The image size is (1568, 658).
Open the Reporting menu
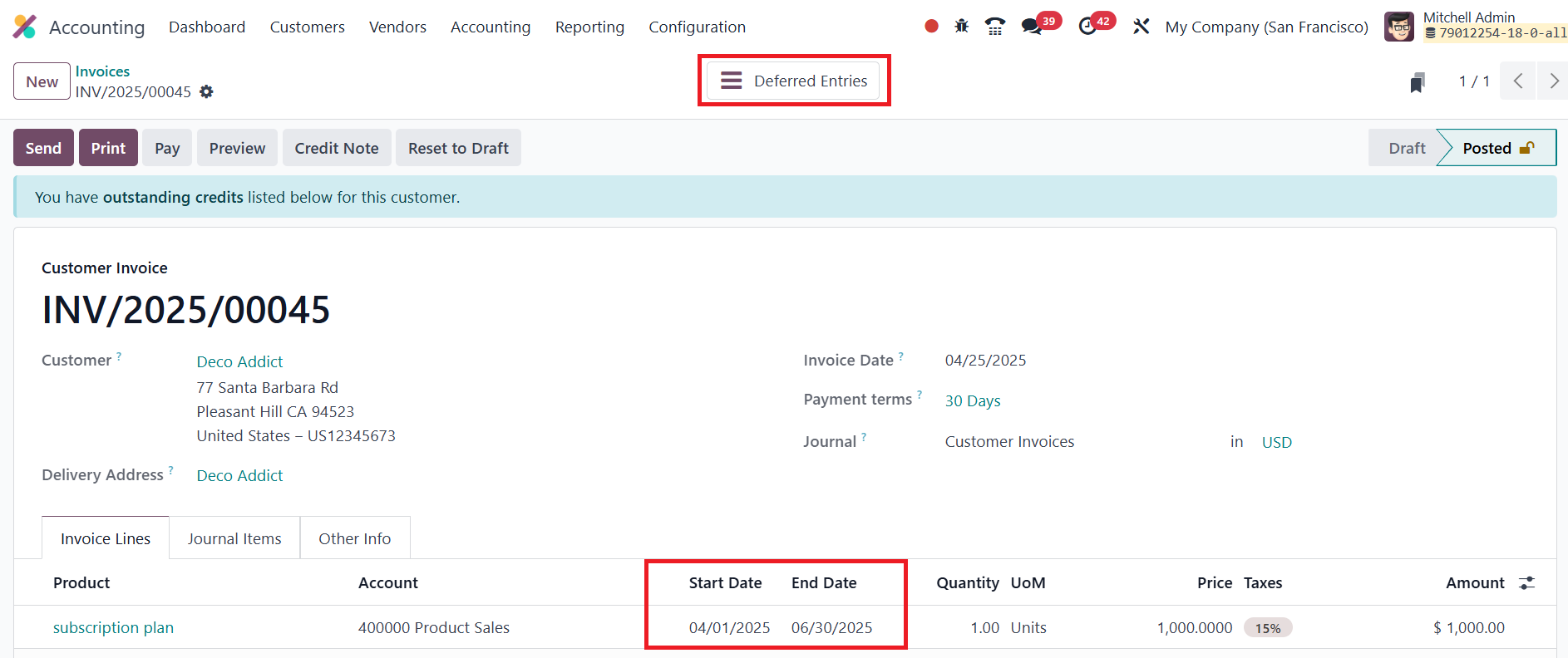coord(589,27)
